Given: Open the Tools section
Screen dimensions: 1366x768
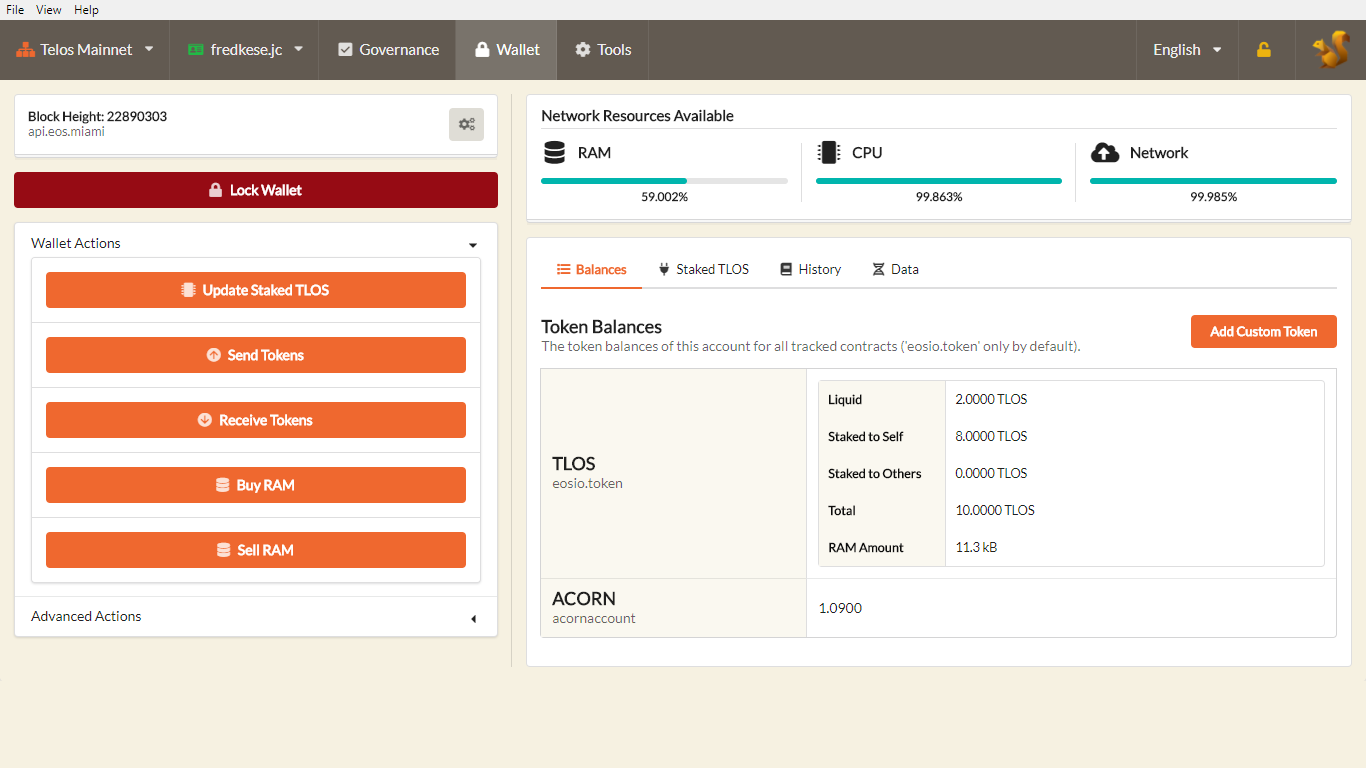Looking at the screenshot, I should click(603, 50).
